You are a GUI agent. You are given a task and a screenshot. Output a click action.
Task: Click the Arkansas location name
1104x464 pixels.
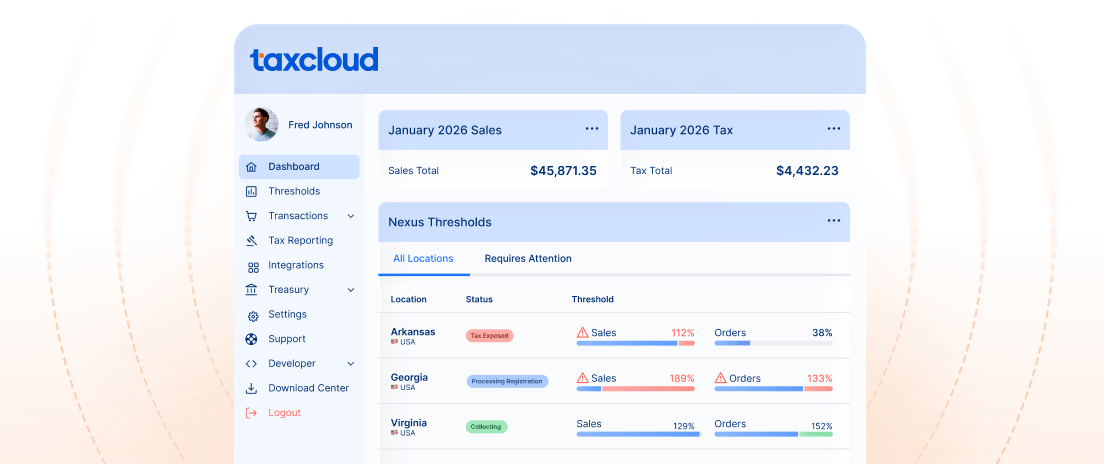tap(413, 332)
